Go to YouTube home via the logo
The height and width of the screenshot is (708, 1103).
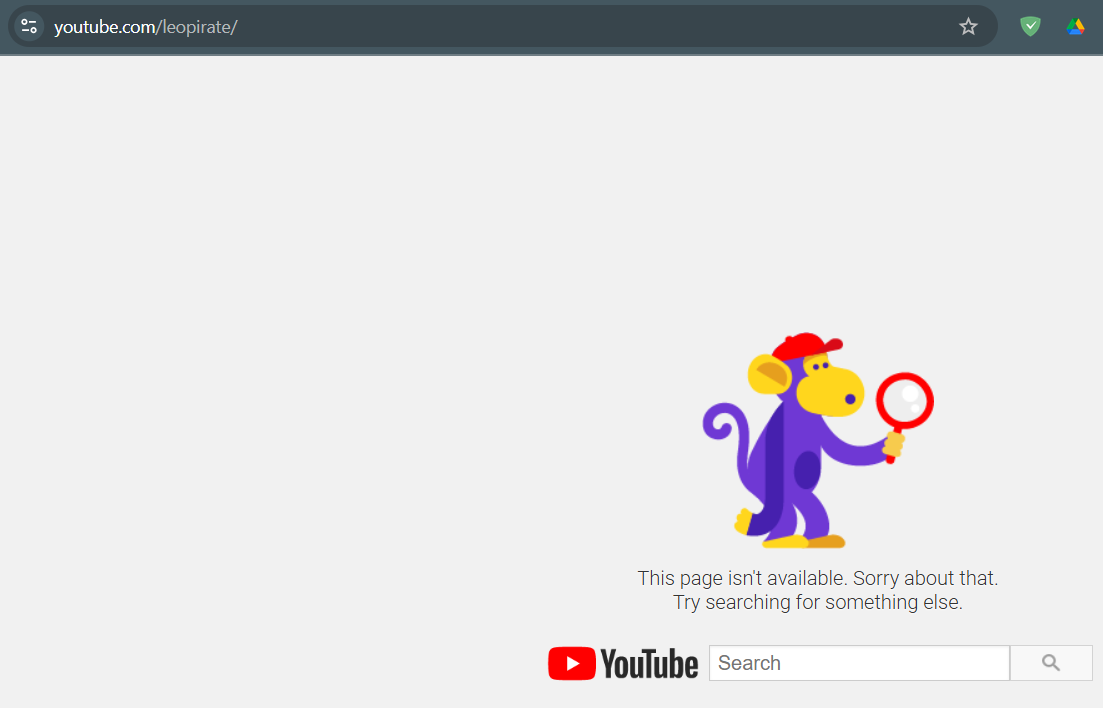coord(623,664)
